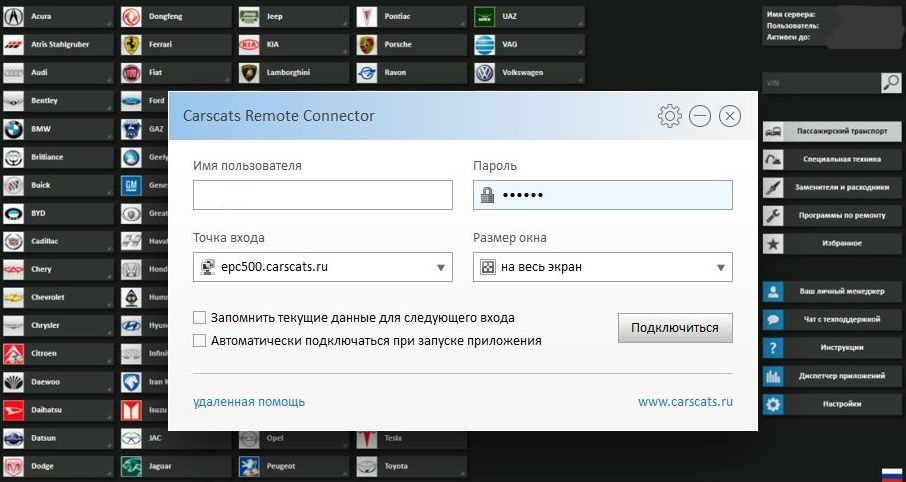
Task: Select the Daihatsu brand icon
Action: pyautogui.click(x=13, y=410)
